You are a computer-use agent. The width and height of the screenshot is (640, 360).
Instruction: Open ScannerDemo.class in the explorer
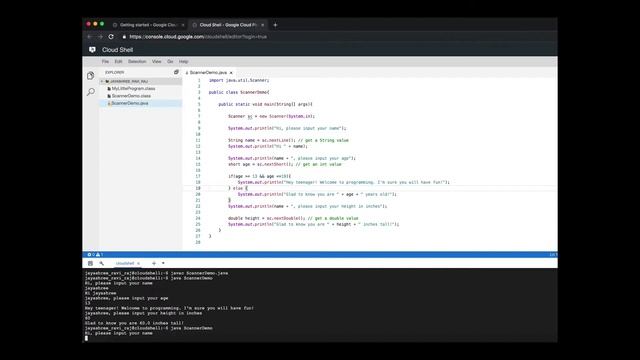coord(131,96)
